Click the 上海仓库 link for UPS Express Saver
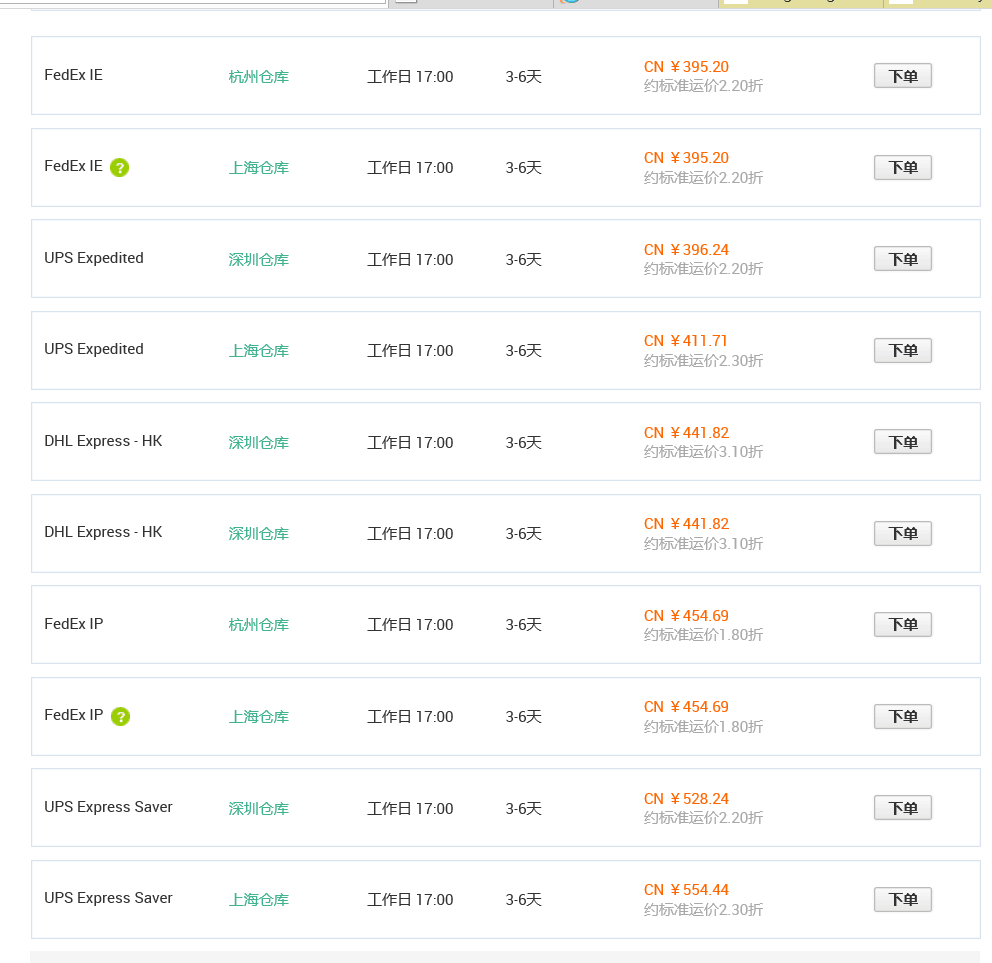The height and width of the screenshot is (963, 992). [258, 900]
